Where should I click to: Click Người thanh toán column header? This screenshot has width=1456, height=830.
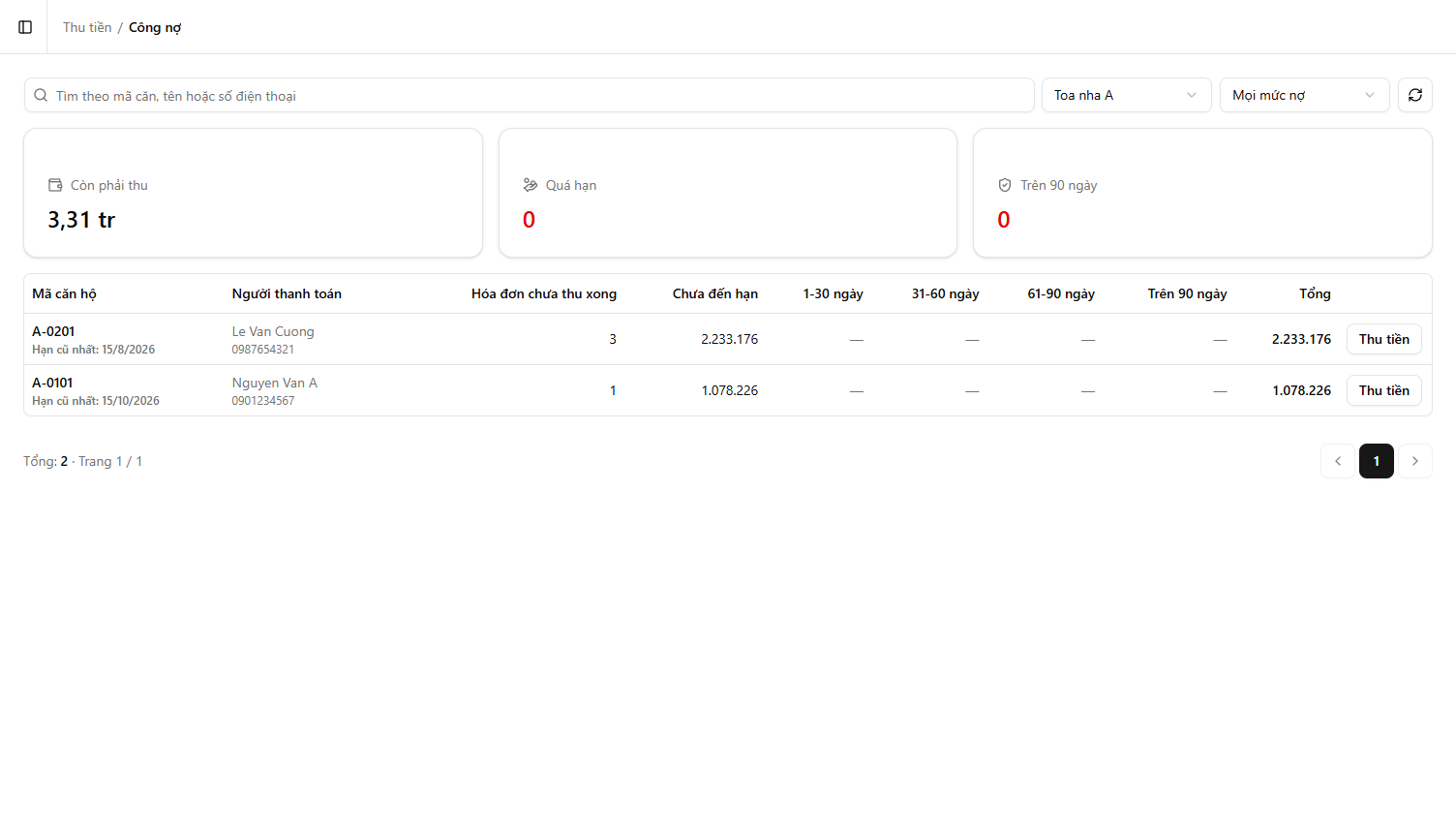pyautogui.click(x=287, y=293)
